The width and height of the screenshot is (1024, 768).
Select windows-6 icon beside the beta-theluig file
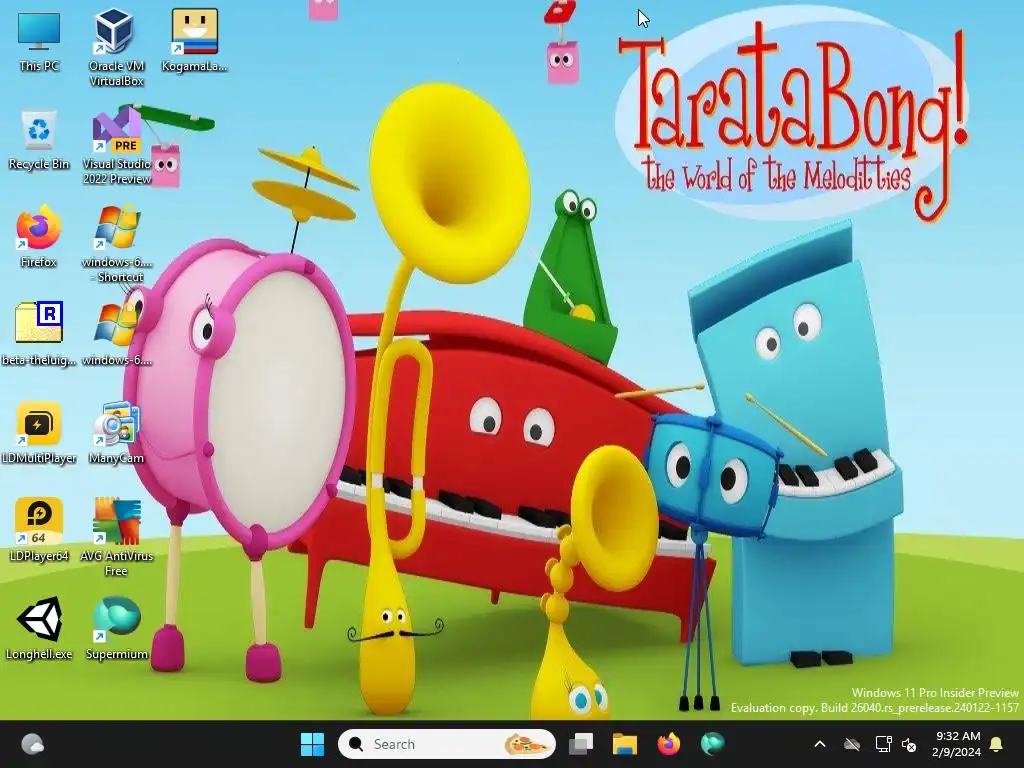coord(117,333)
